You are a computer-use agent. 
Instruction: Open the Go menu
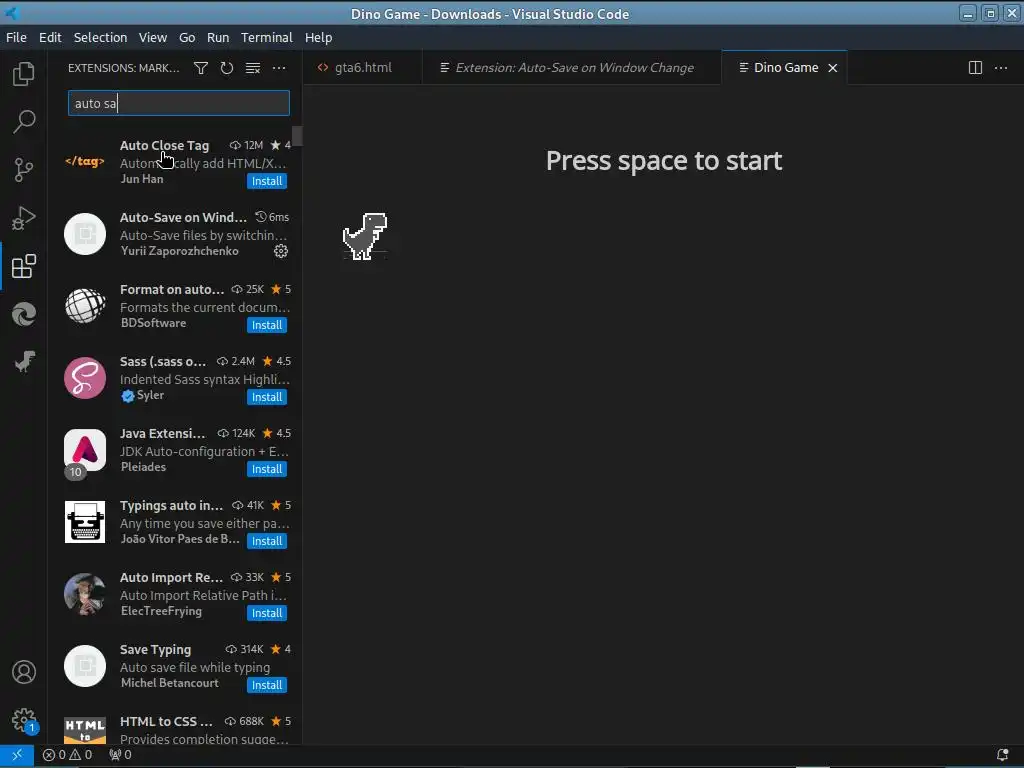(x=187, y=37)
